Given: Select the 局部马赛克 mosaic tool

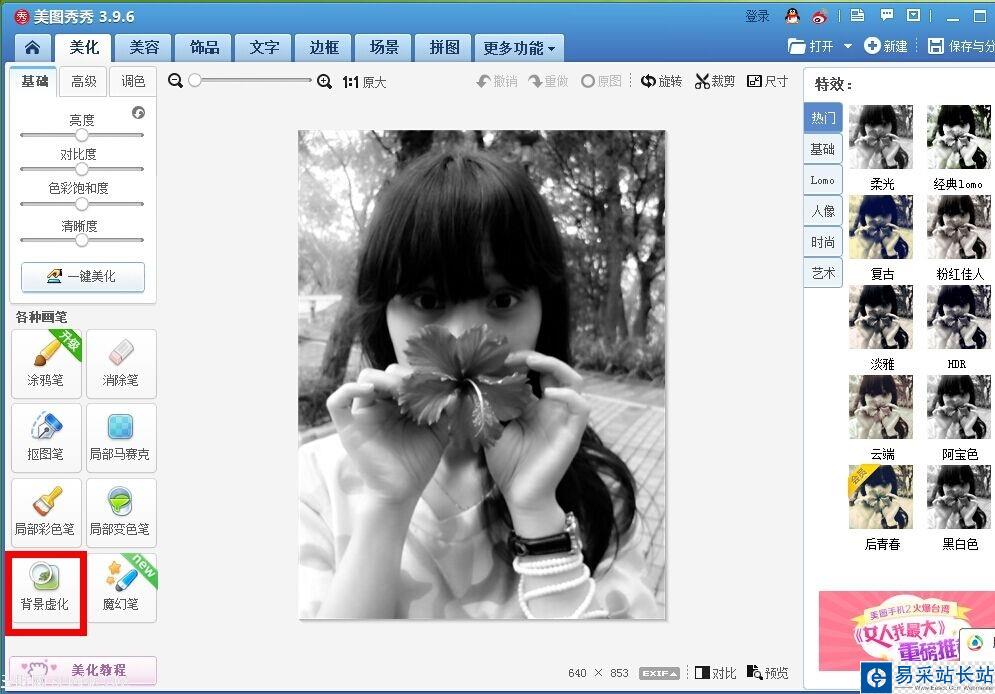Looking at the screenshot, I should 121,438.
